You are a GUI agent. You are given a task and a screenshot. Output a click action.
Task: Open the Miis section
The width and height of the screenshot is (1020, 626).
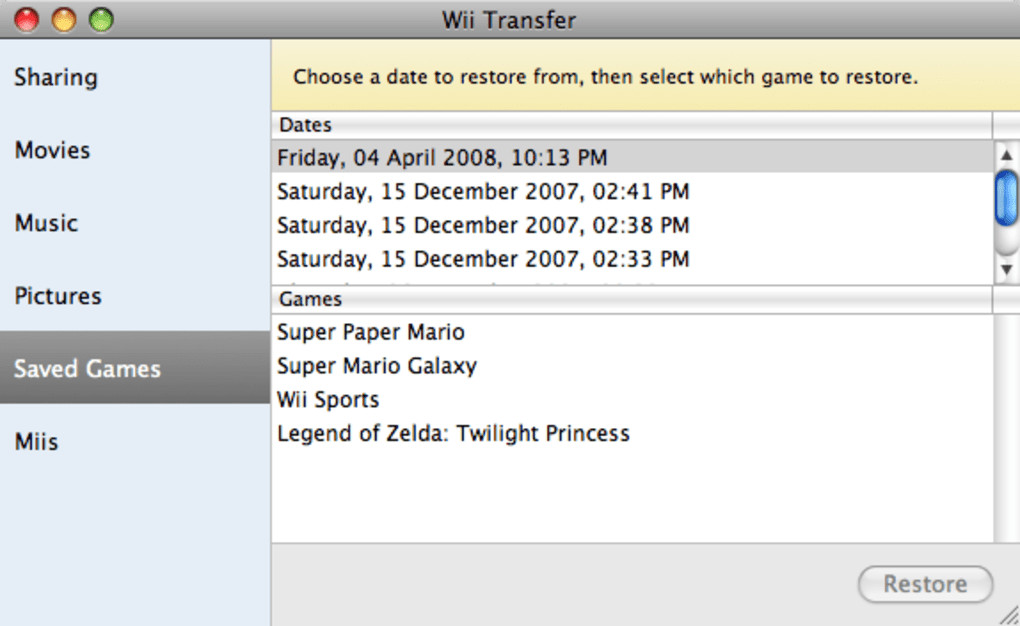tap(36, 442)
